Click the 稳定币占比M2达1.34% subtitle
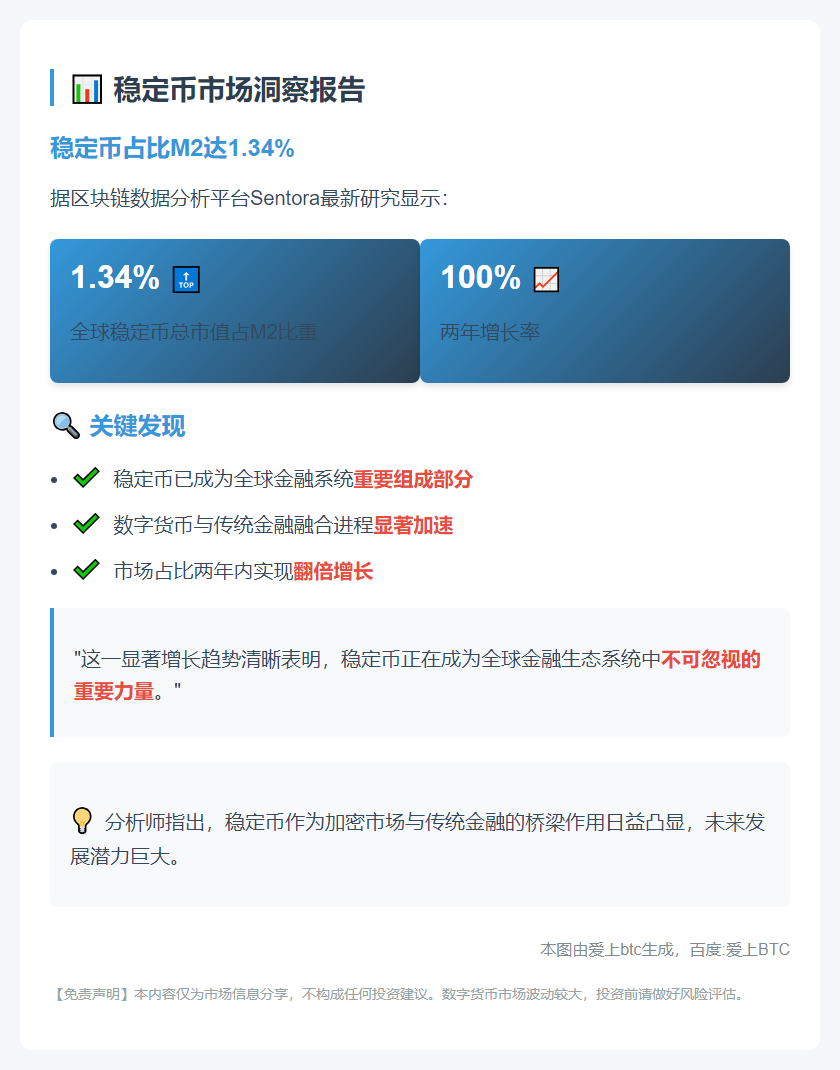The height and width of the screenshot is (1070, 840). pyautogui.click(x=172, y=148)
